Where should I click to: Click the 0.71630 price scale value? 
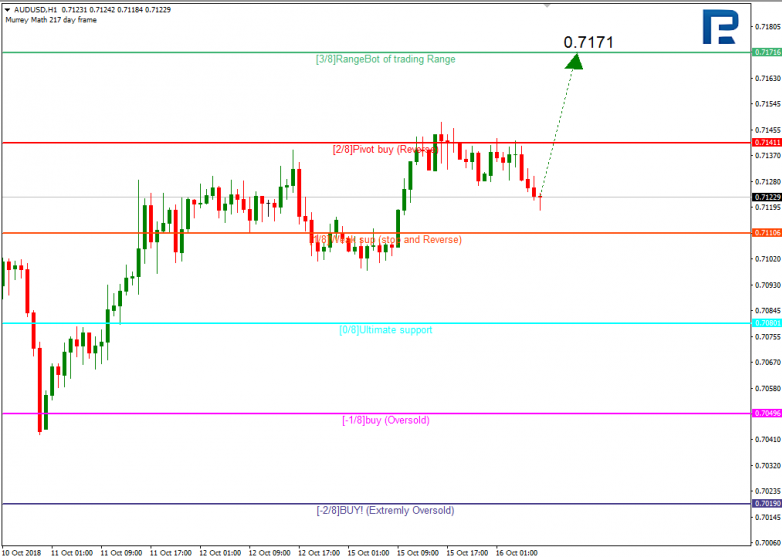coord(768,78)
